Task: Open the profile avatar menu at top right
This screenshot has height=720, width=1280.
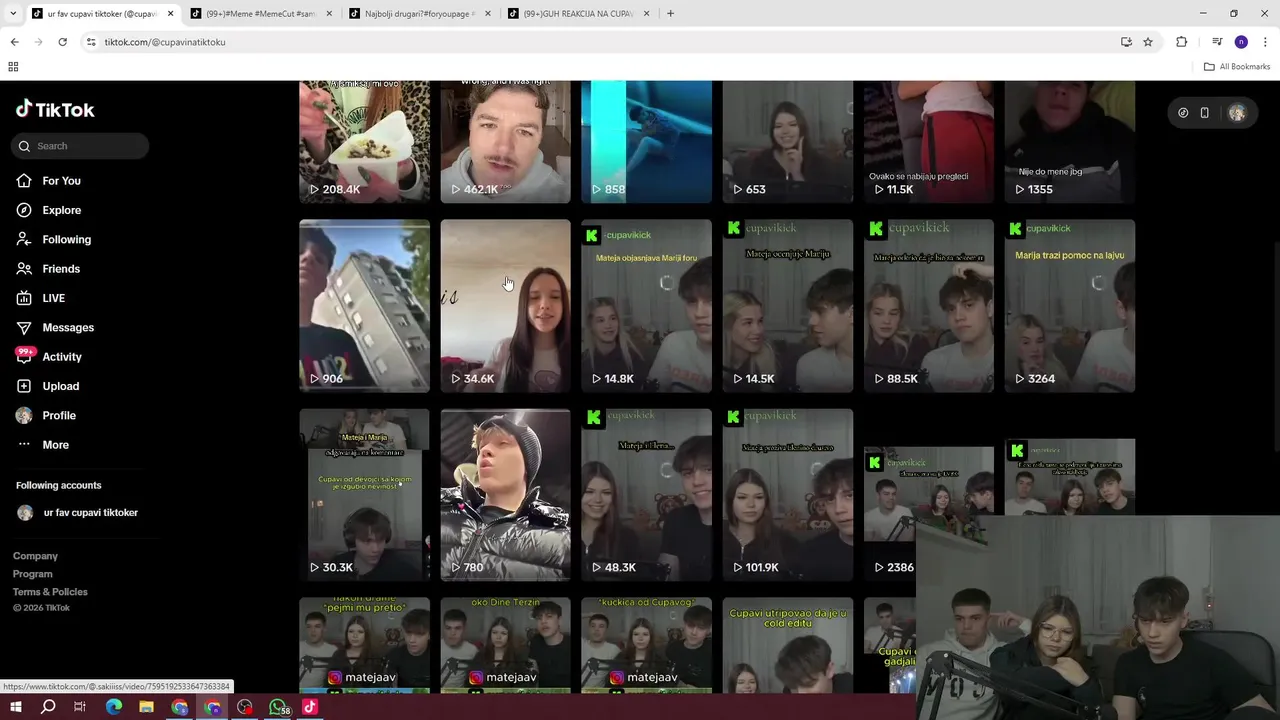Action: 1237,113
